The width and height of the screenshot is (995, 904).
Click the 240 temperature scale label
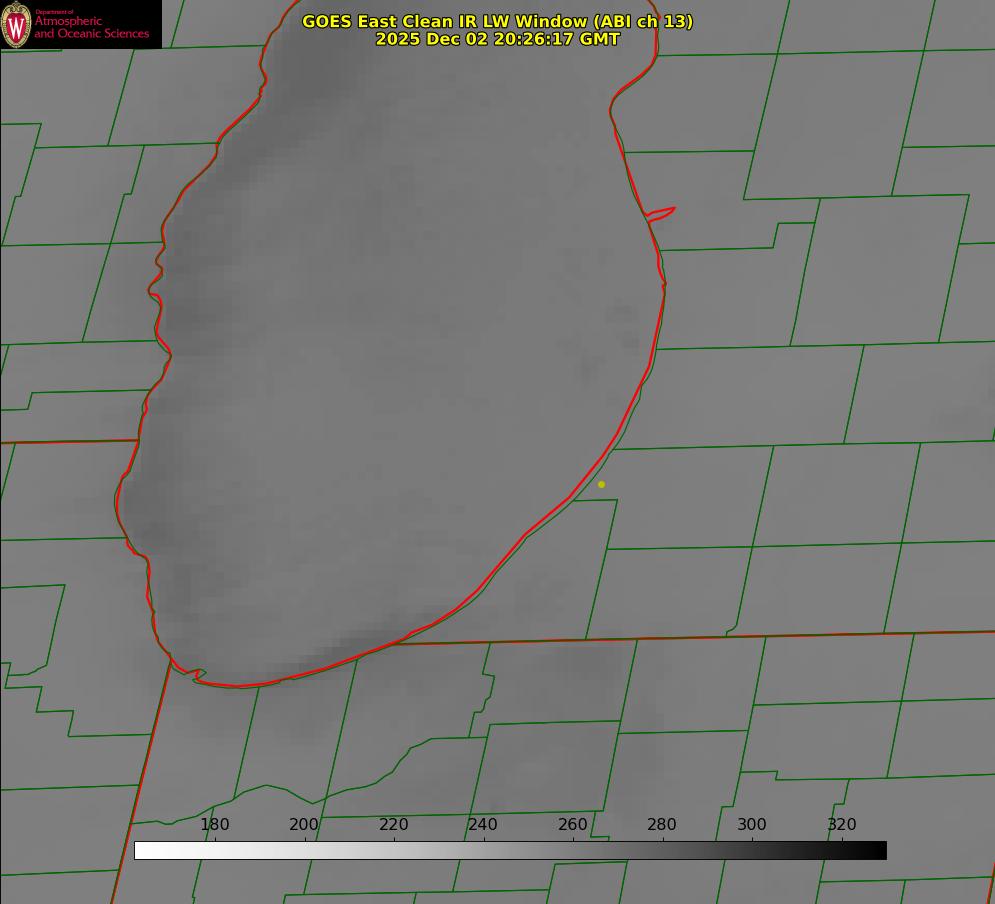click(x=483, y=824)
